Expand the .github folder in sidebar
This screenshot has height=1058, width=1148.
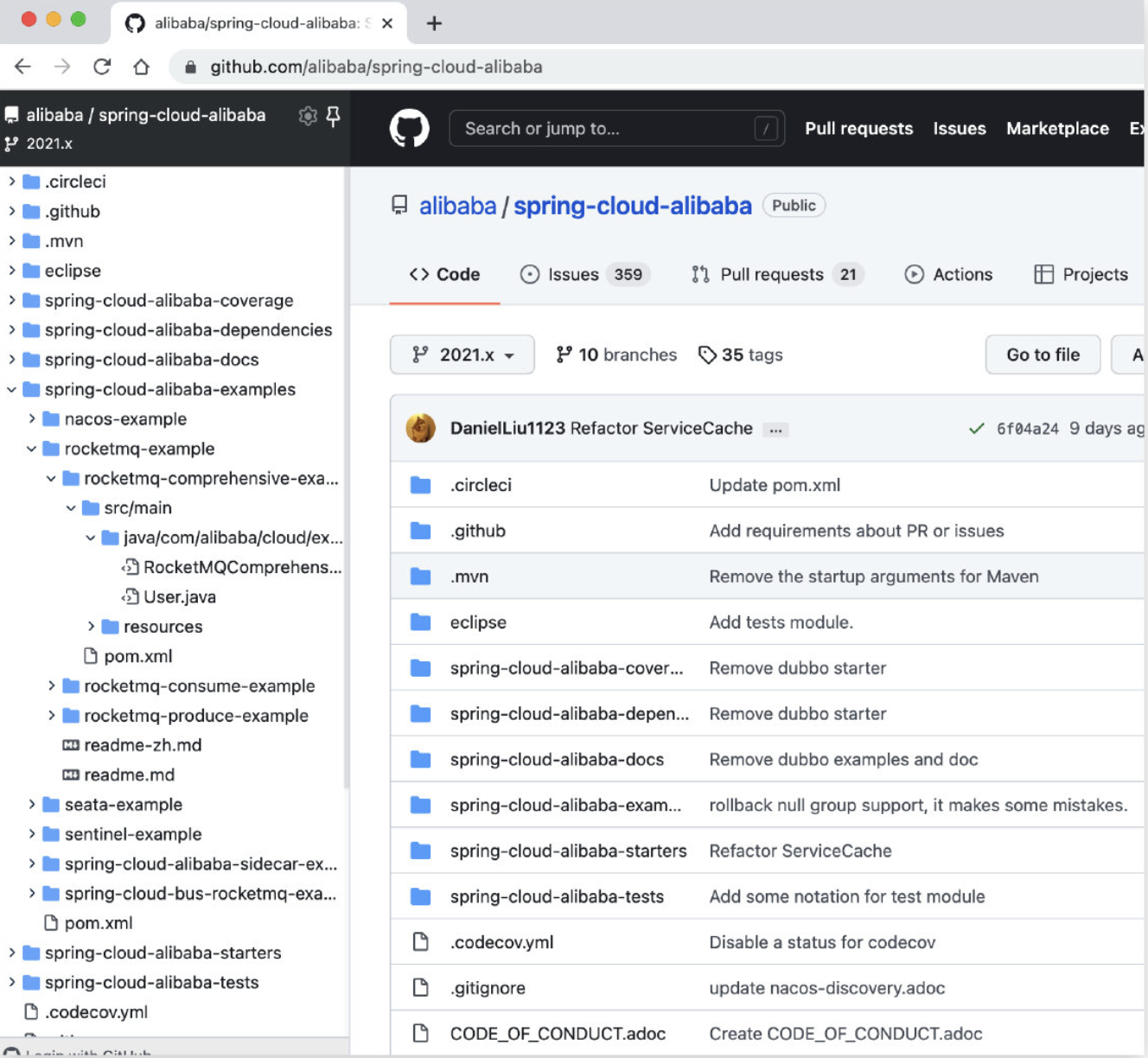(12, 211)
